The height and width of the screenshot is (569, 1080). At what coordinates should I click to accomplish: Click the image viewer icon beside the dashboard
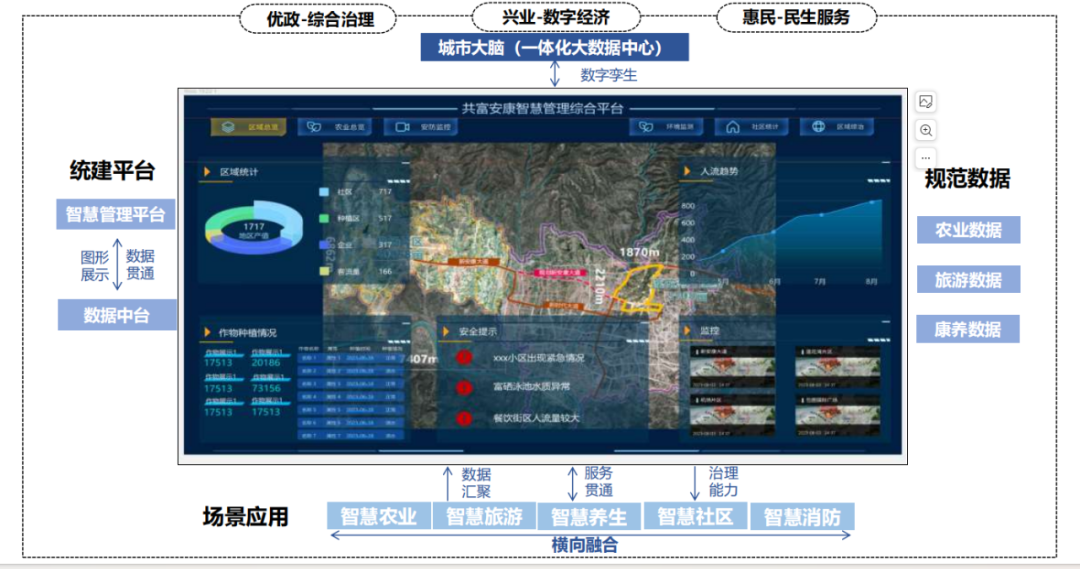(926, 101)
